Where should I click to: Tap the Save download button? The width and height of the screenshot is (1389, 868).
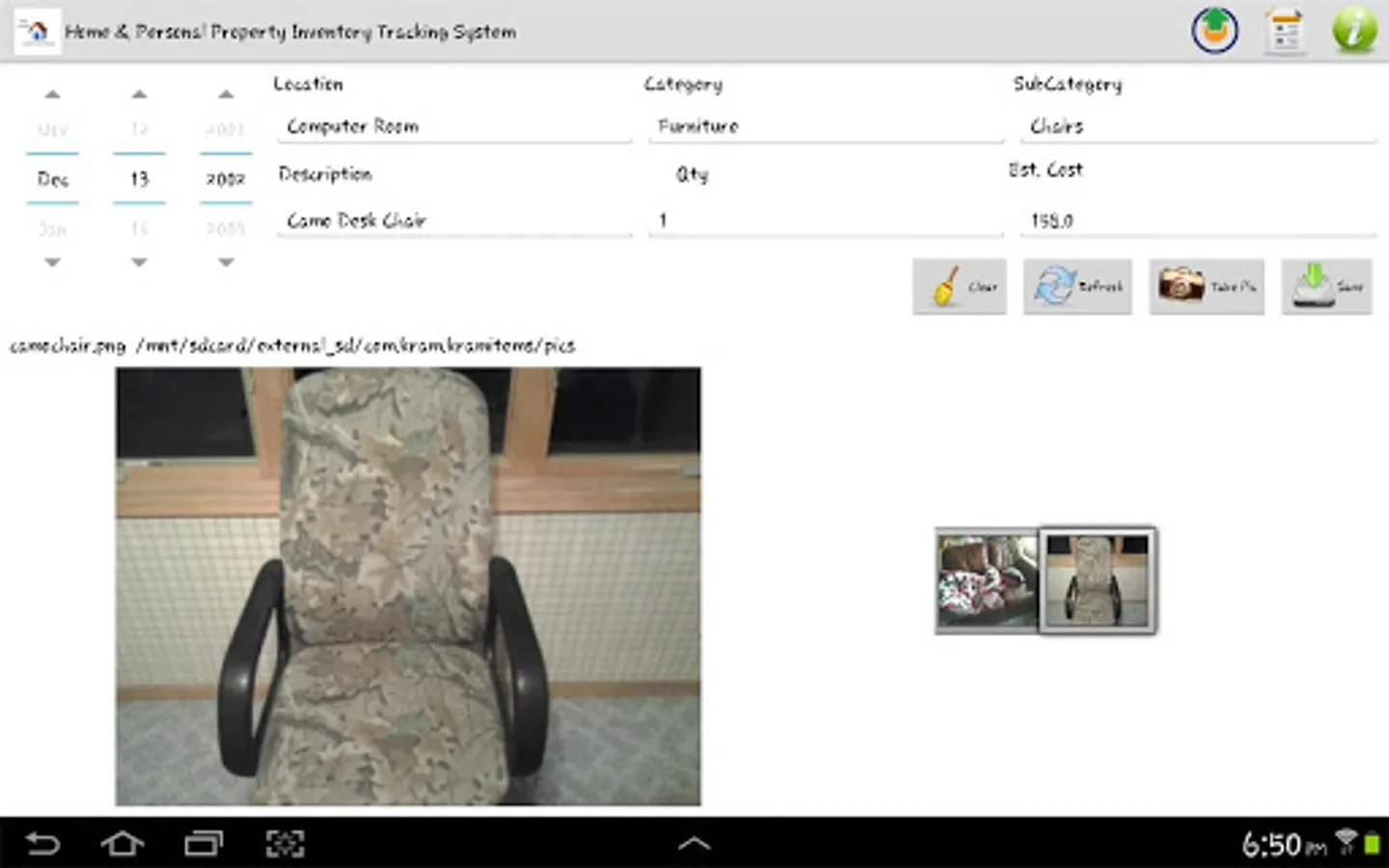coord(1326,286)
